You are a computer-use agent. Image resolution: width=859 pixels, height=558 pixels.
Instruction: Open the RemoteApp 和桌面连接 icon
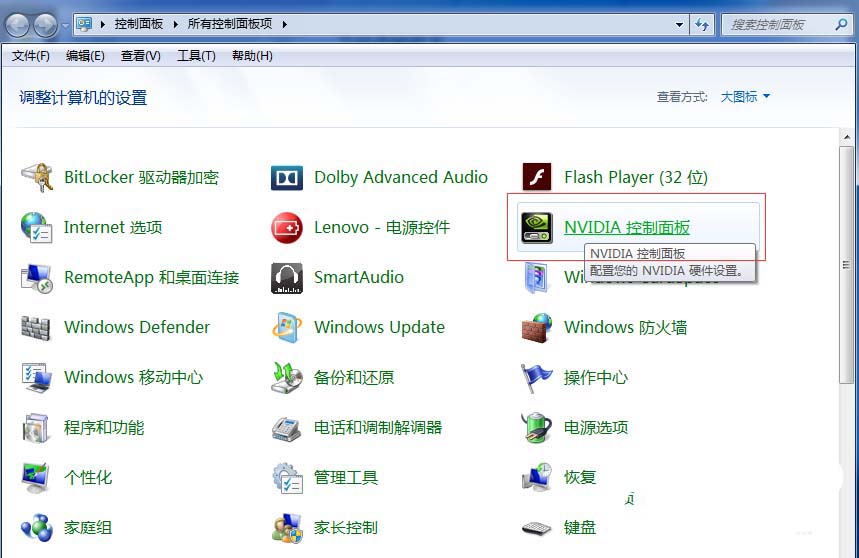point(37,278)
